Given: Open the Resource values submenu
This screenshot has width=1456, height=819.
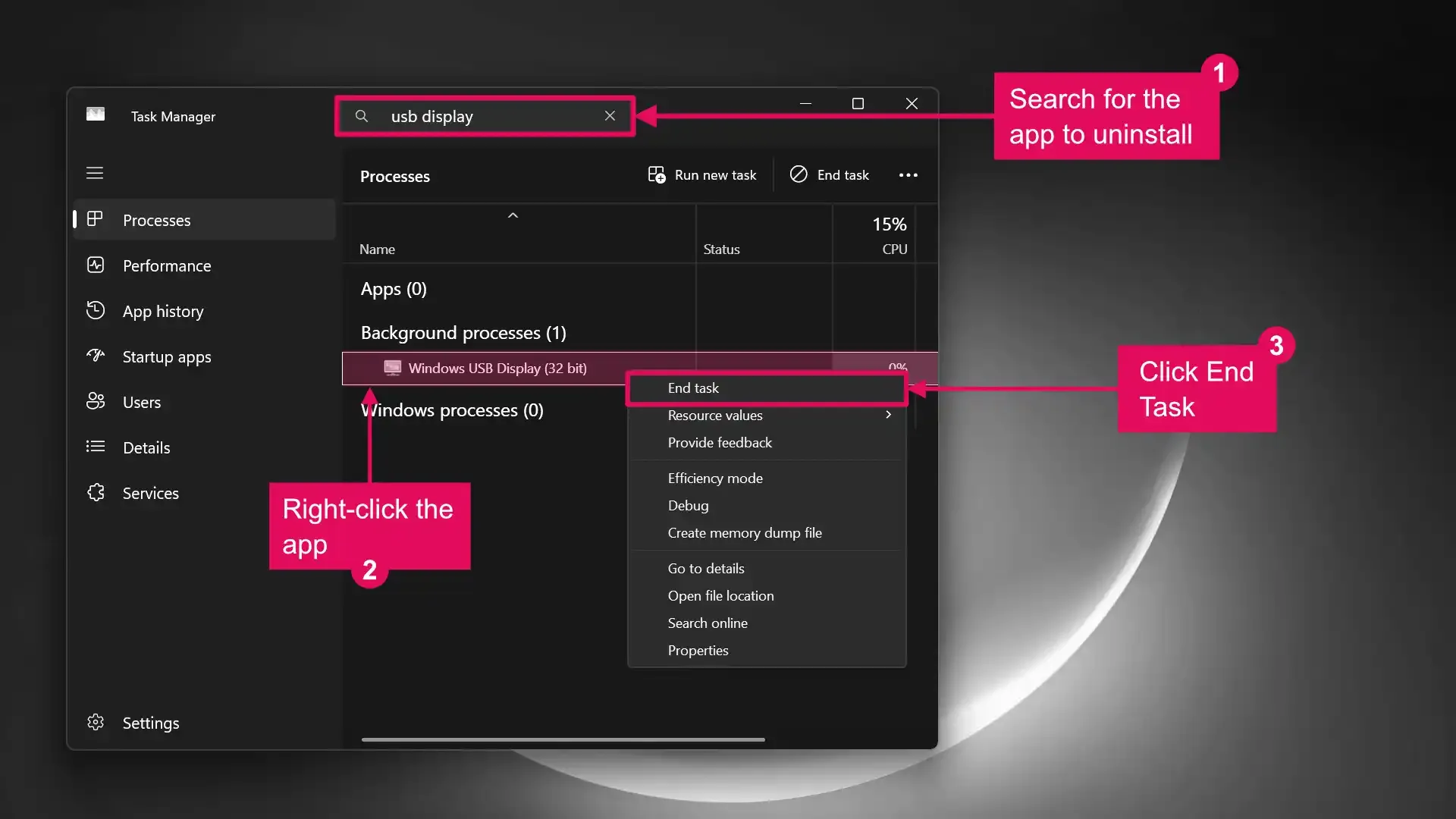Looking at the screenshot, I should point(714,415).
